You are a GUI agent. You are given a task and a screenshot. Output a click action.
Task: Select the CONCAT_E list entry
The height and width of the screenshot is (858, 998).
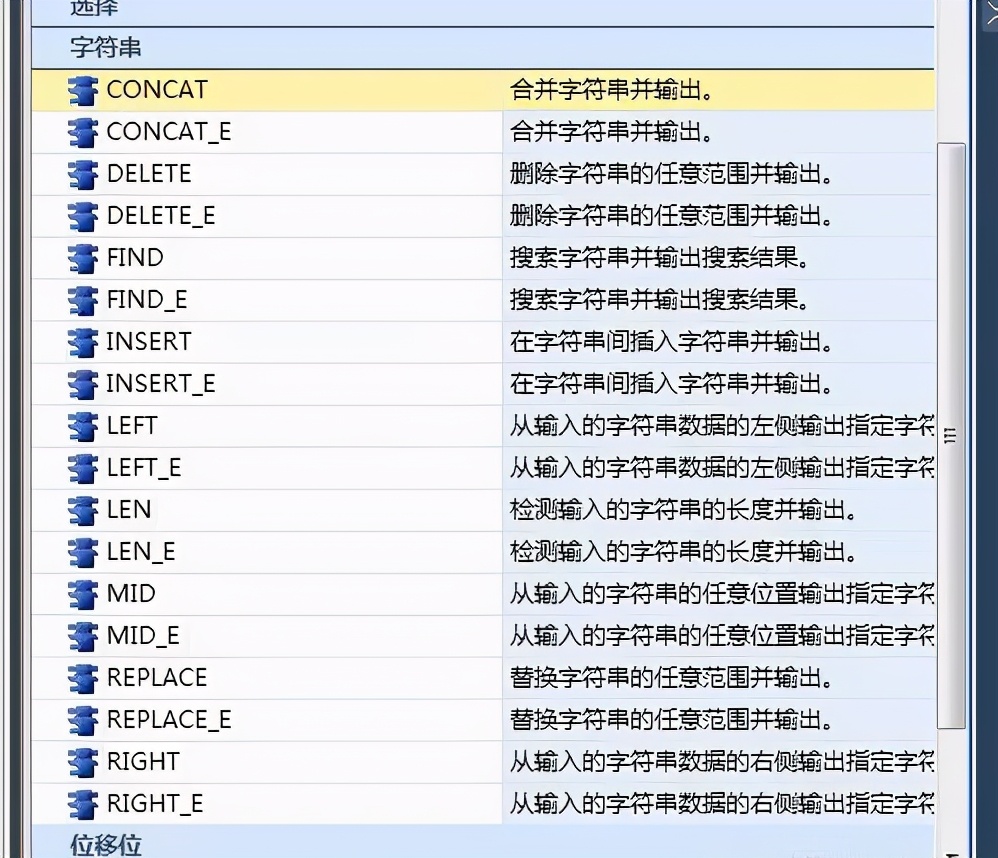[x=168, y=132]
